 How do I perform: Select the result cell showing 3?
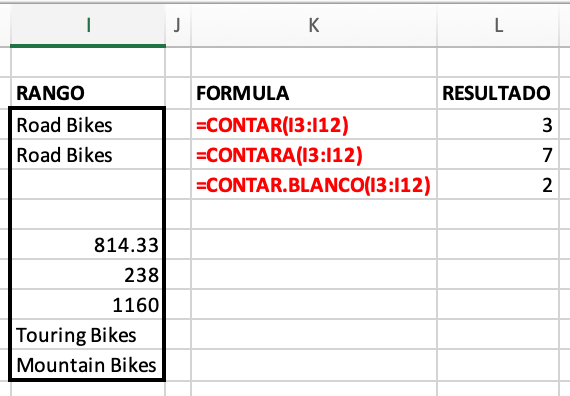coord(498,124)
